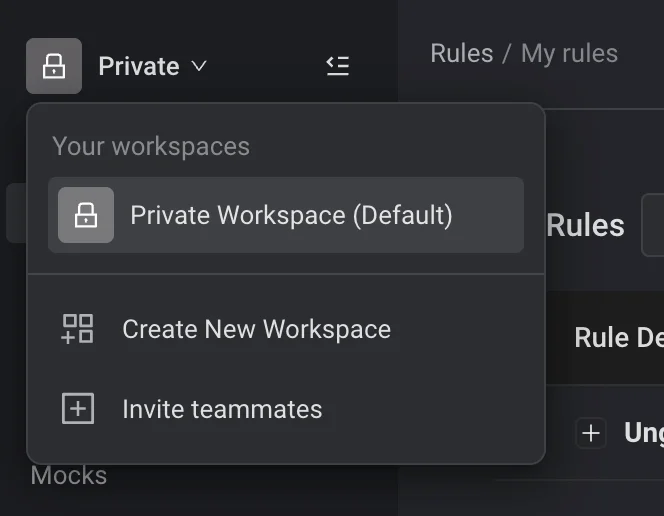Click the lock icon in the sidebar header

point(54,66)
